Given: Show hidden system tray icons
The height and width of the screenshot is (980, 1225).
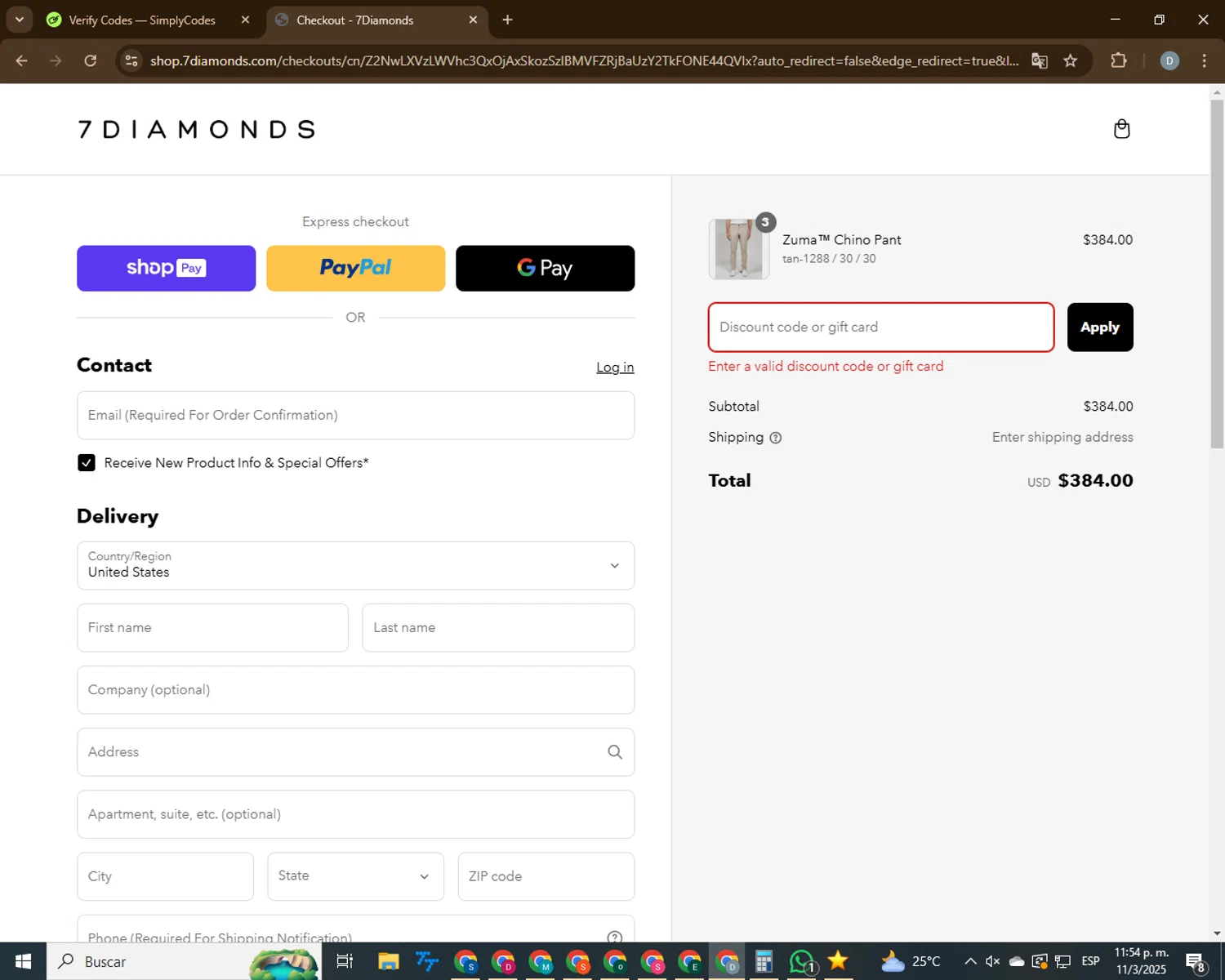Looking at the screenshot, I should [x=970, y=961].
